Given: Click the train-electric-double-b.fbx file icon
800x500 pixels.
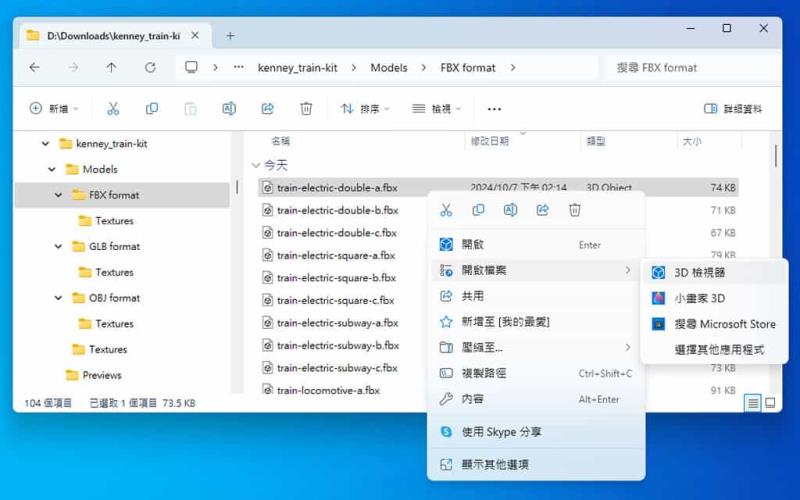Looking at the screenshot, I should (267, 210).
